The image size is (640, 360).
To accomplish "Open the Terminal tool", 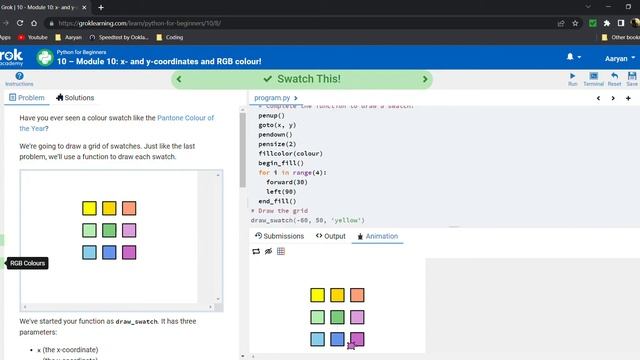I will pyautogui.click(x=593, y=79).
